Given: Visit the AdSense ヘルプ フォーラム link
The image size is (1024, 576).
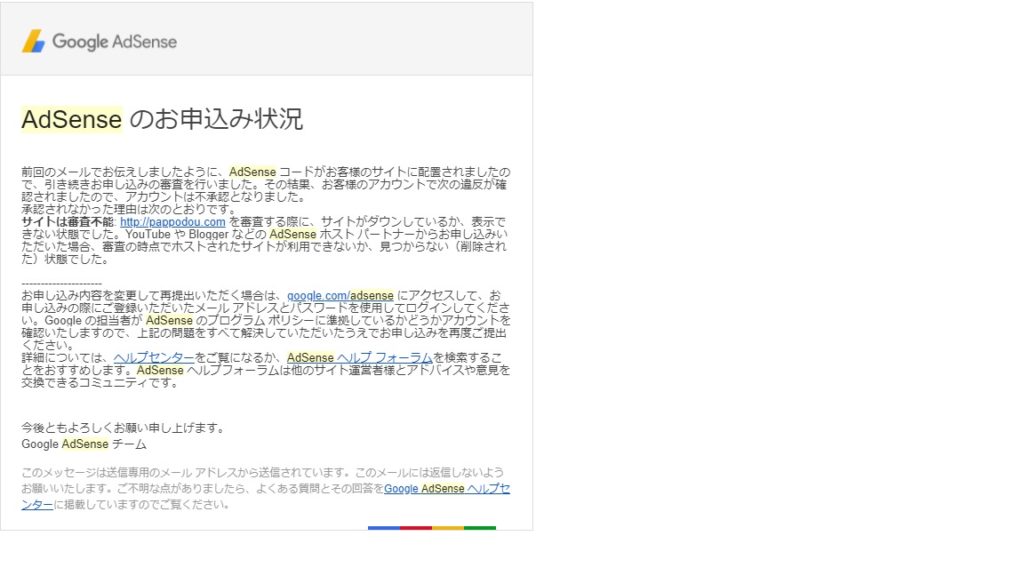Looking at the screenshot, I should pyautogui.click(x=360, y=358).
